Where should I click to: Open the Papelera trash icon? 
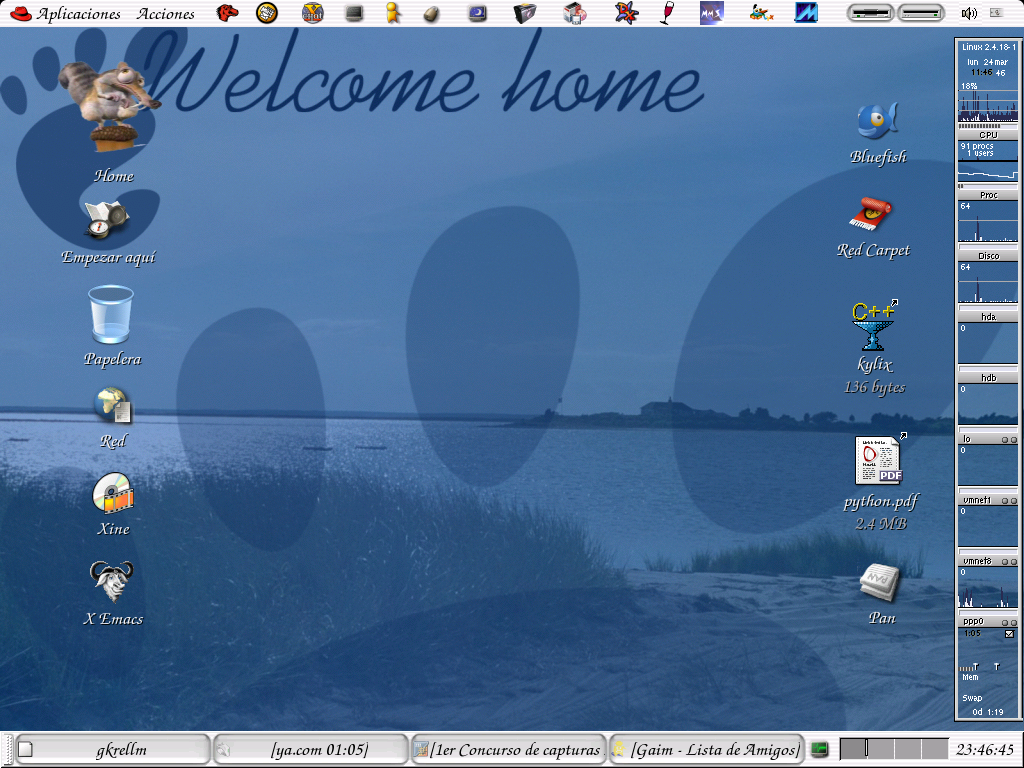click(111, 325)
